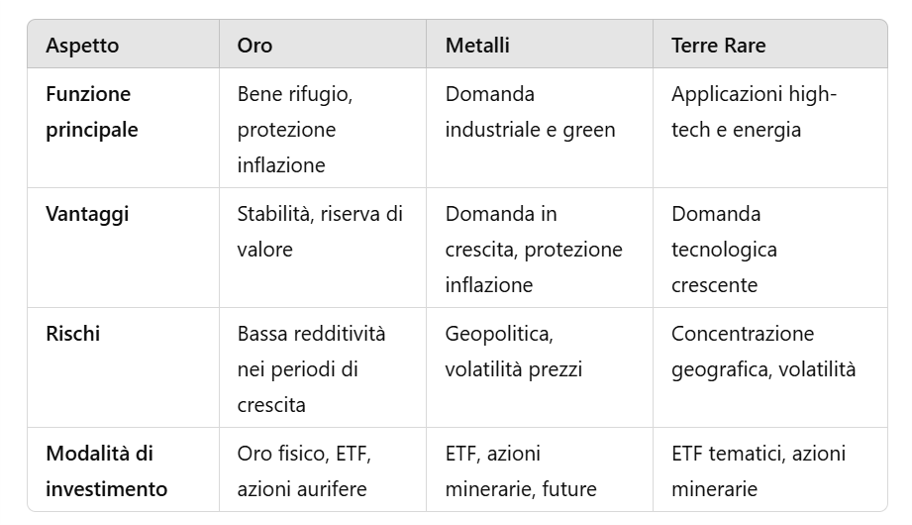
Task: Click the 'Bene rifugio, protezione inflazione' cell
Action: (296, 130)
